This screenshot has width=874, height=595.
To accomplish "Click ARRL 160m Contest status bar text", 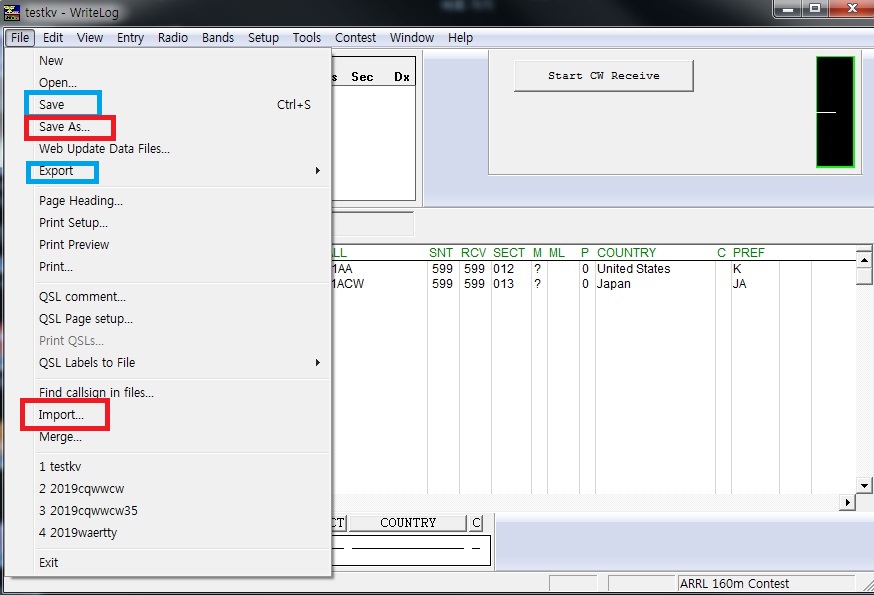I will [x=734, y=584].
